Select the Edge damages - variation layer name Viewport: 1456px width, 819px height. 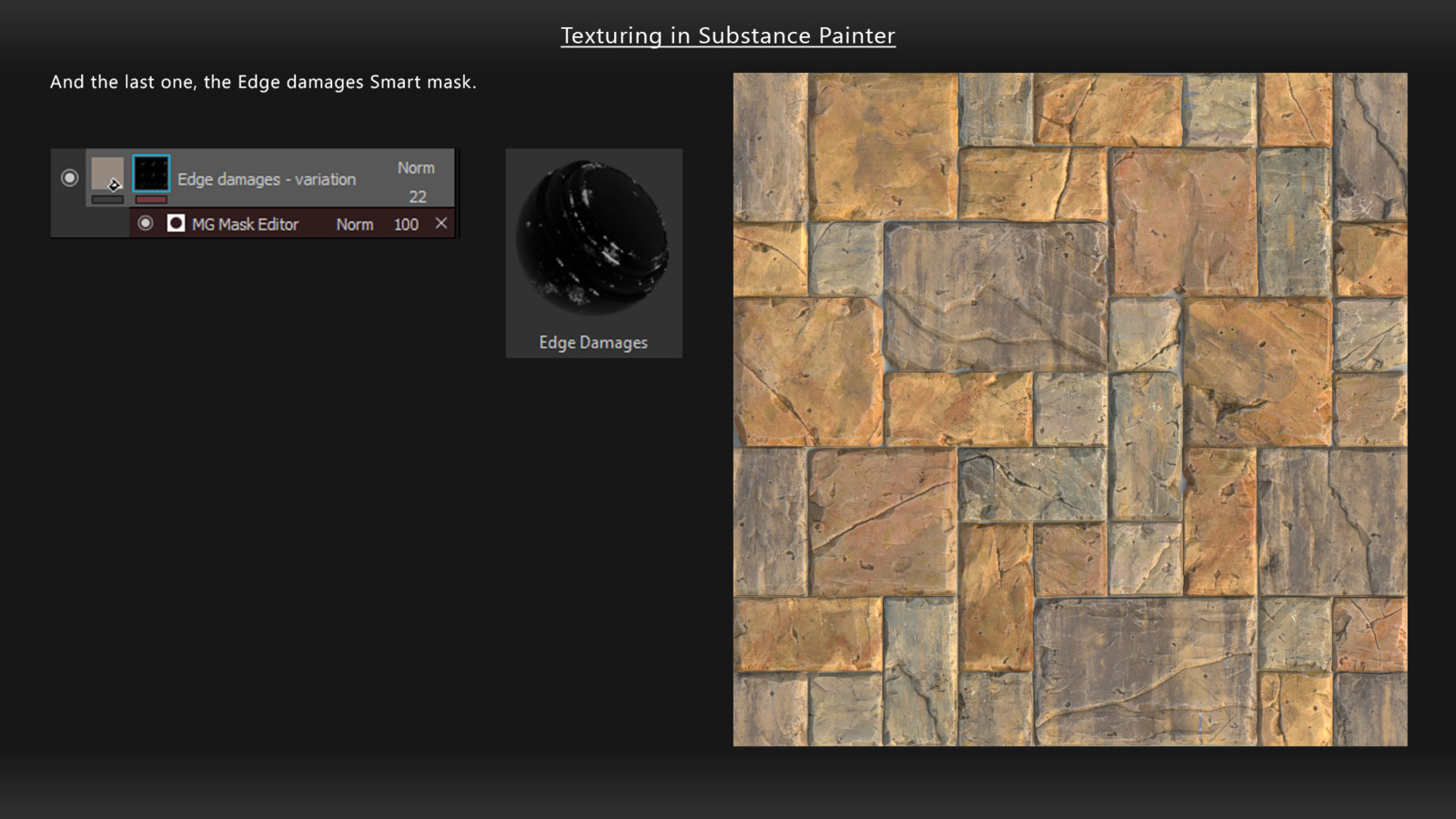[x=267, y=179]
